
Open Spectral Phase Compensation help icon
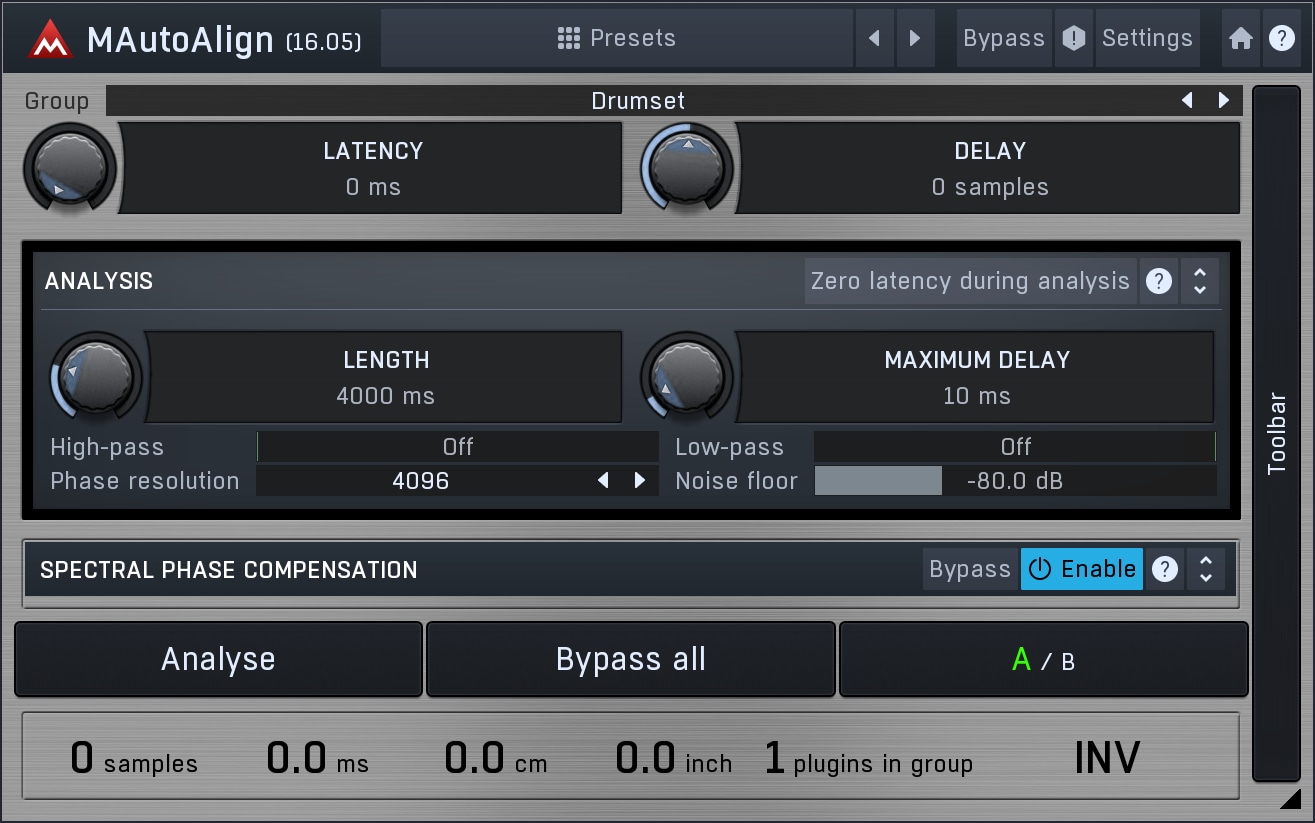1164,569
